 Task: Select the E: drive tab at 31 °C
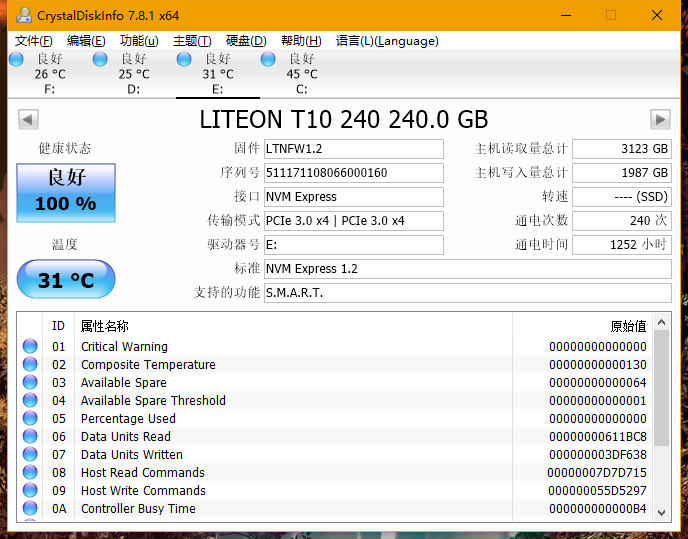[218, 74]
